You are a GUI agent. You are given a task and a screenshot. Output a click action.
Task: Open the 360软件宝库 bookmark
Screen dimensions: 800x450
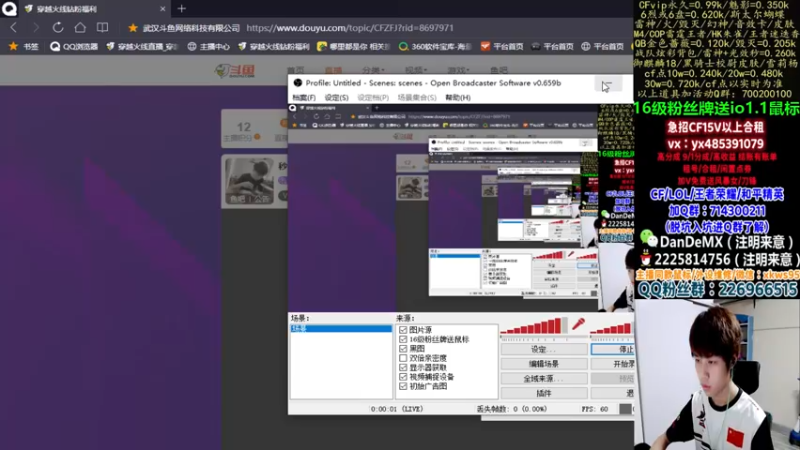click(x=435, y=46)
